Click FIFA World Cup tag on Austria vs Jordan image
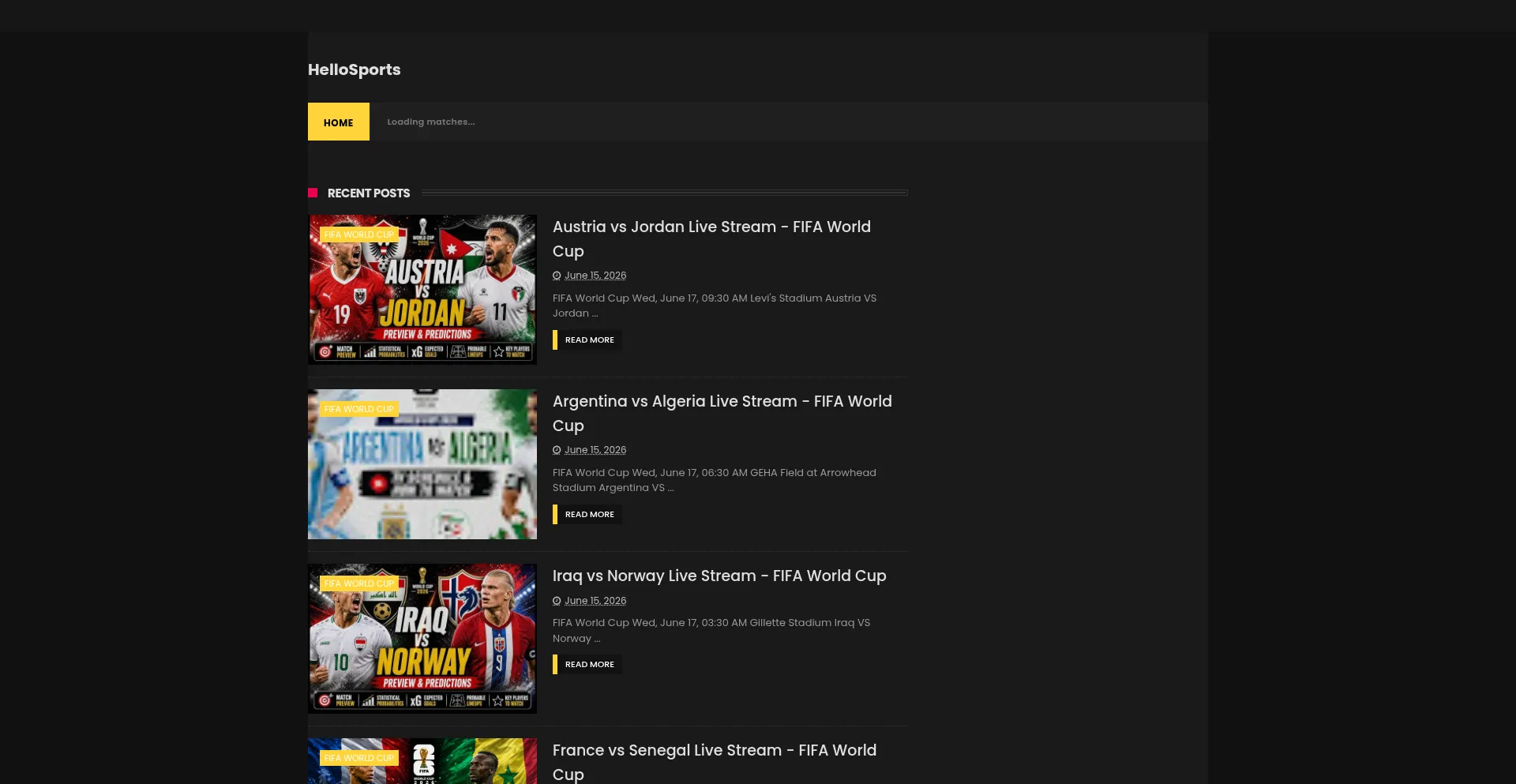The image size is (1516, 784). click(359, 234)
